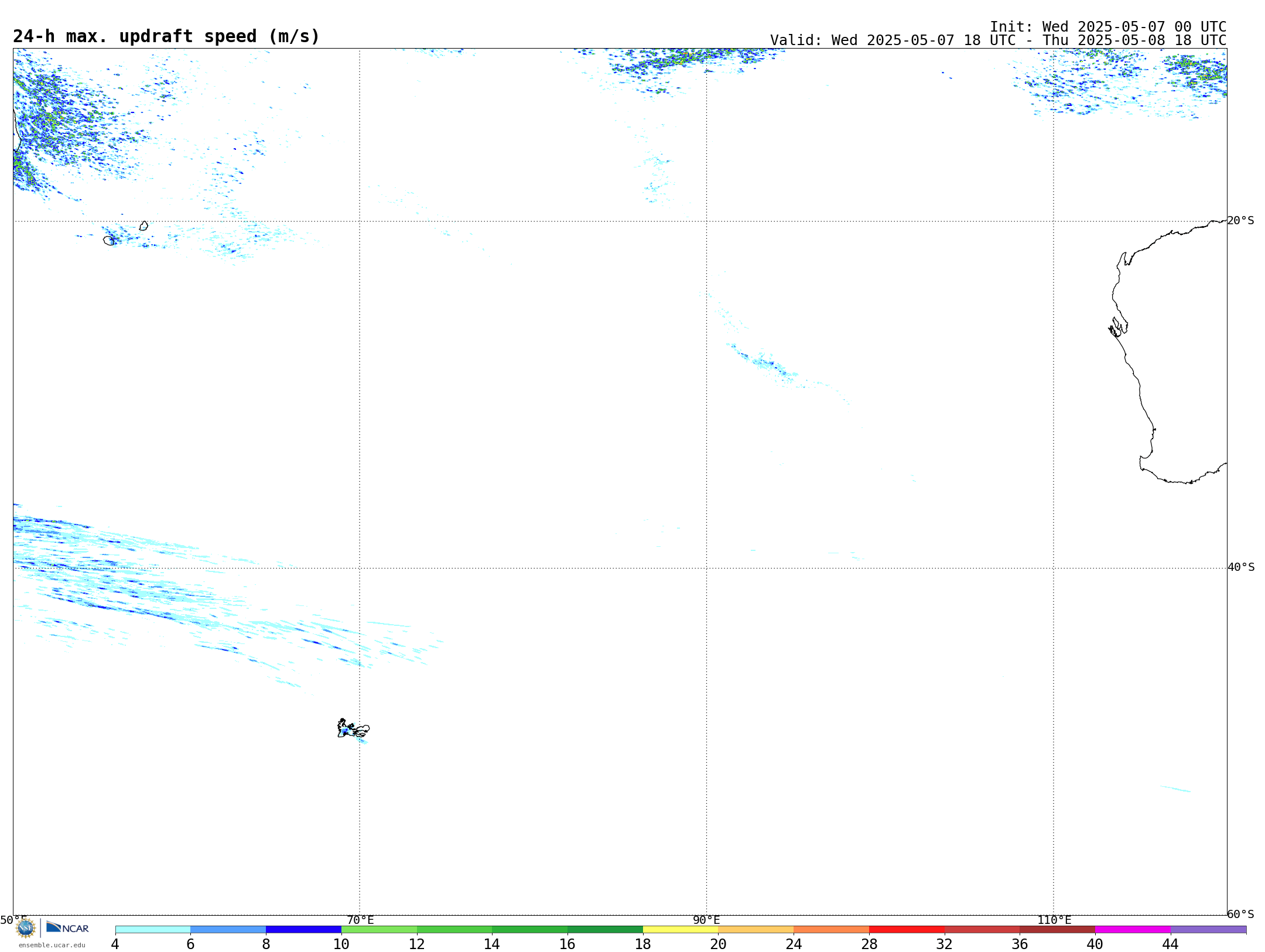The image size is (1265, 952).
Task: Click the colorbar tick label '12'
Action: (417, 944)
